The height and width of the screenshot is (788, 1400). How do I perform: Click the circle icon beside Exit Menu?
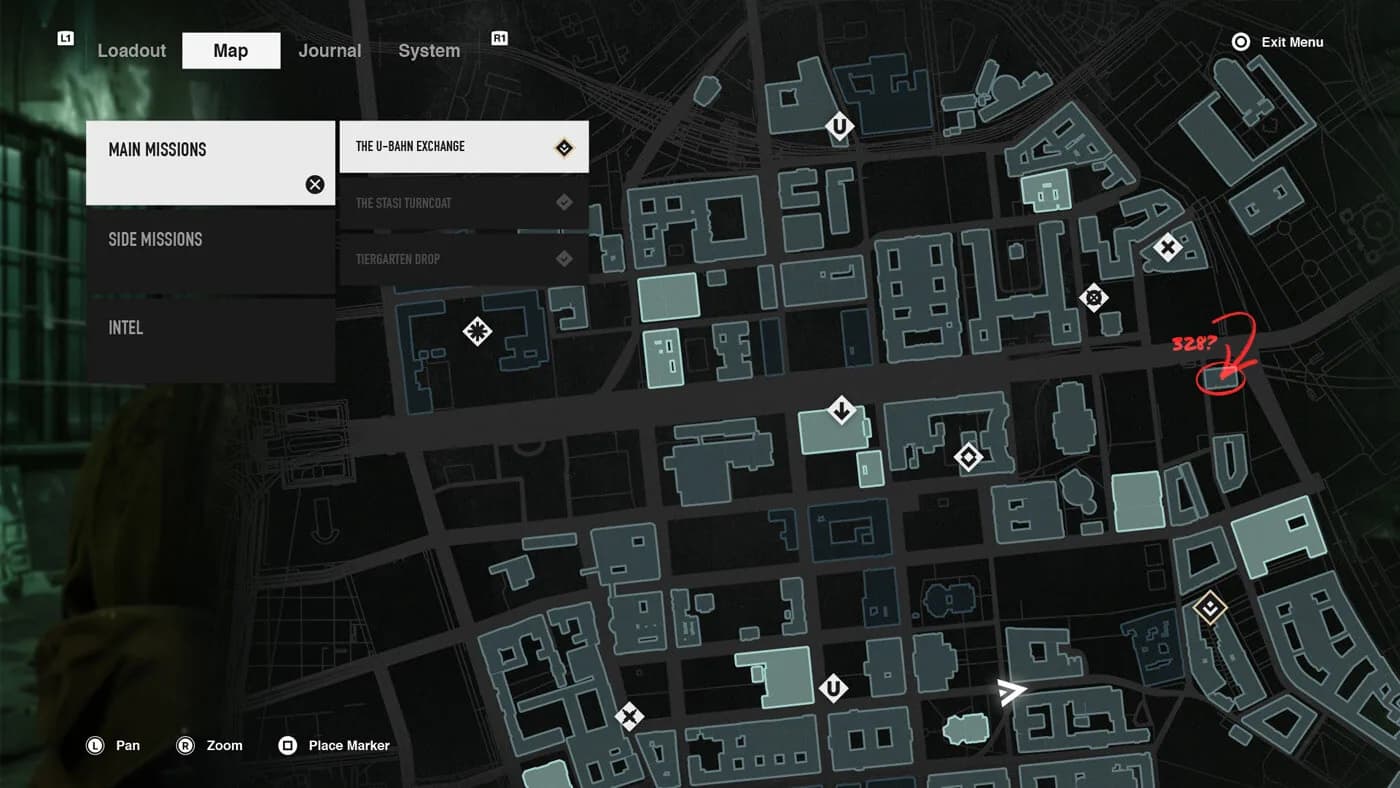pos(1241,42)
